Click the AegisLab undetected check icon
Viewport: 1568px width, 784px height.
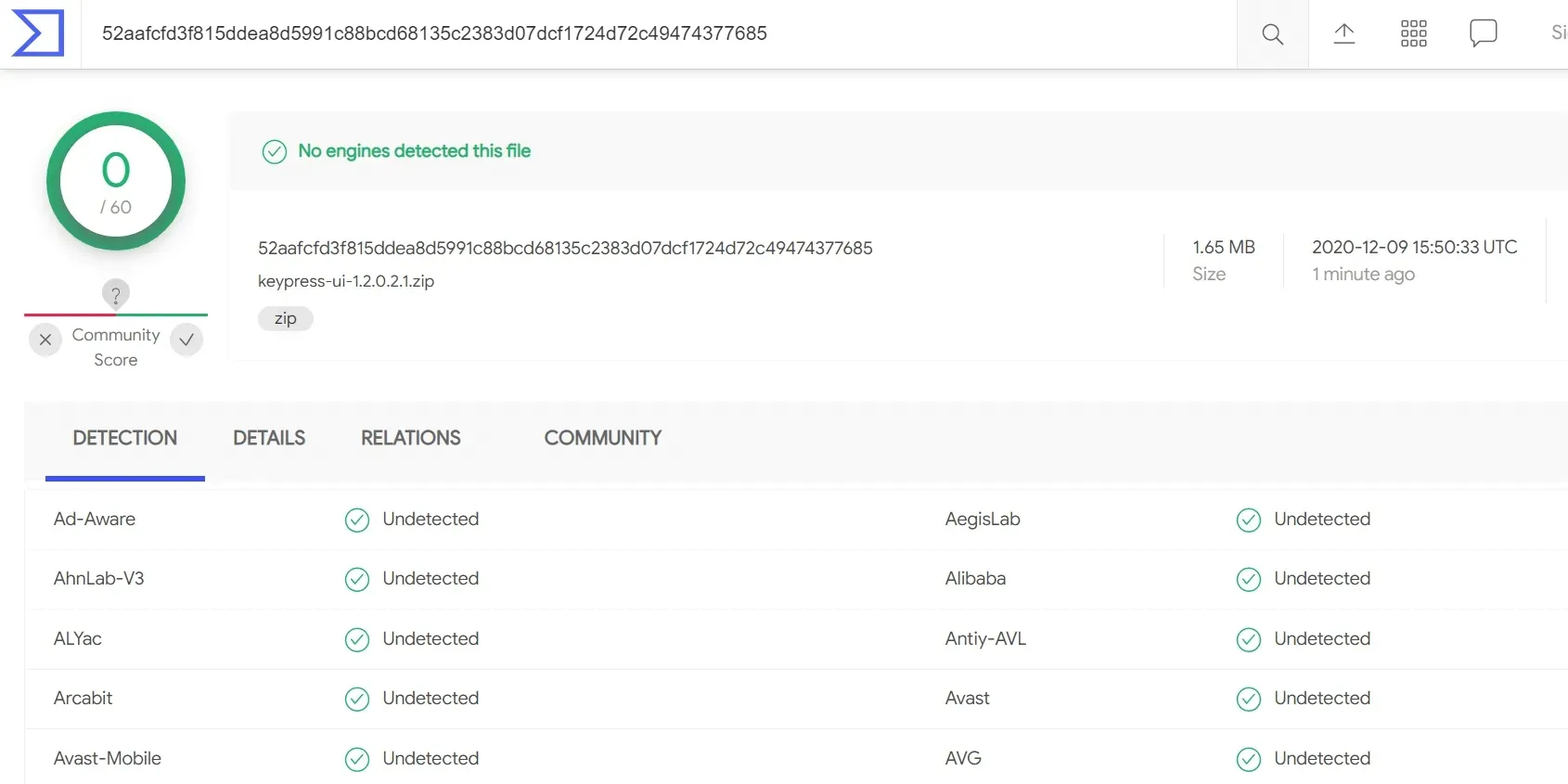click(1249, 520)
